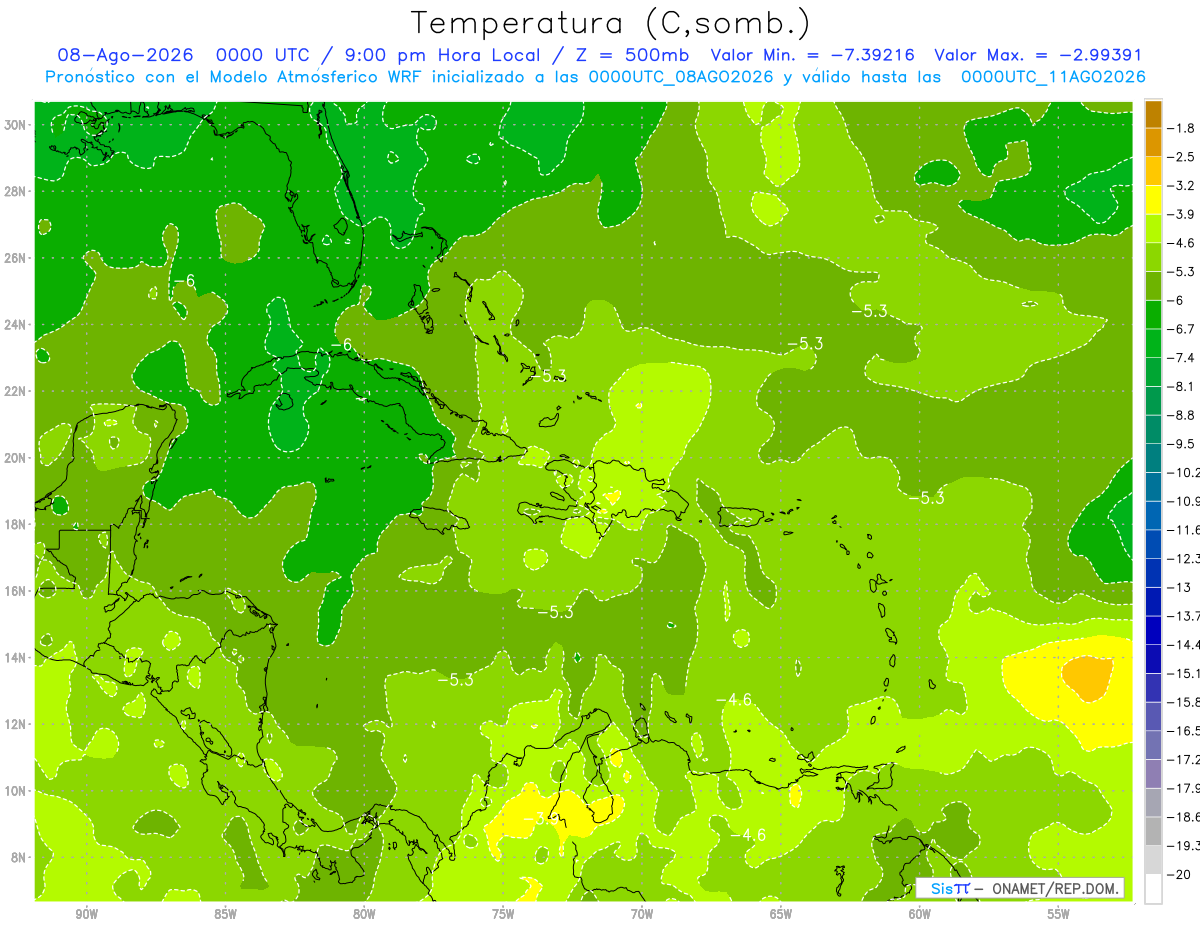
Task: Click the end time "0000UTC_11AGO2026"
Action: click(x=1053, y=77)
